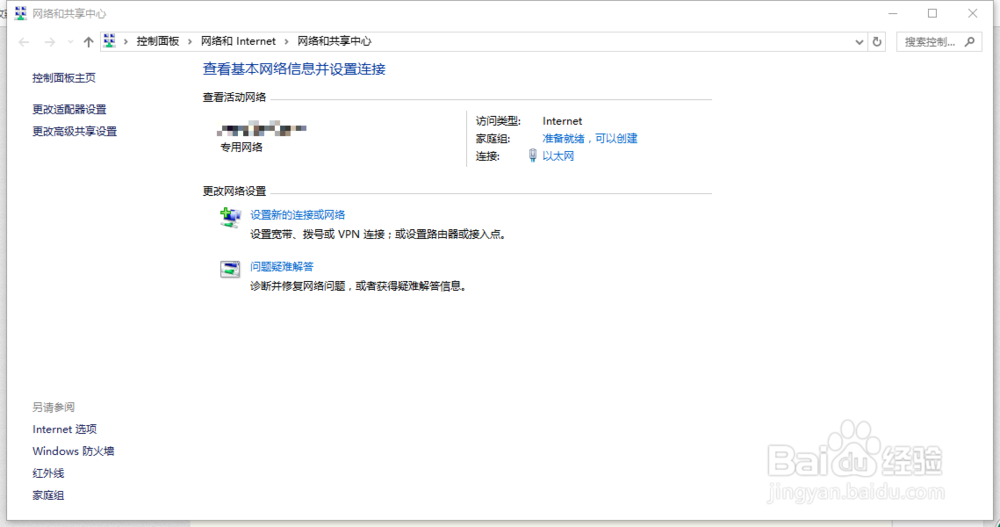Maximize the 网络和共享中心 window
The width and height of the screenshot is (1000, 527).
tap(932, 13)
